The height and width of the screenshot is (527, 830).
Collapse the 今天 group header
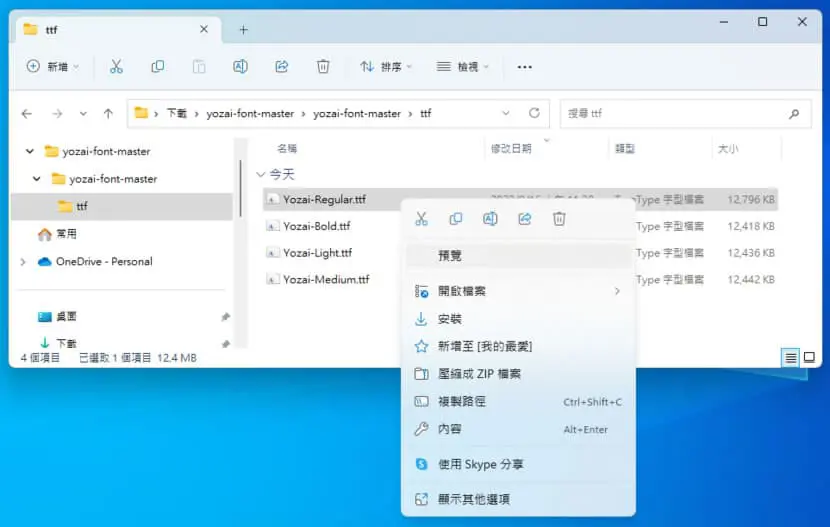pyautogui.click(x=260, y=174)
